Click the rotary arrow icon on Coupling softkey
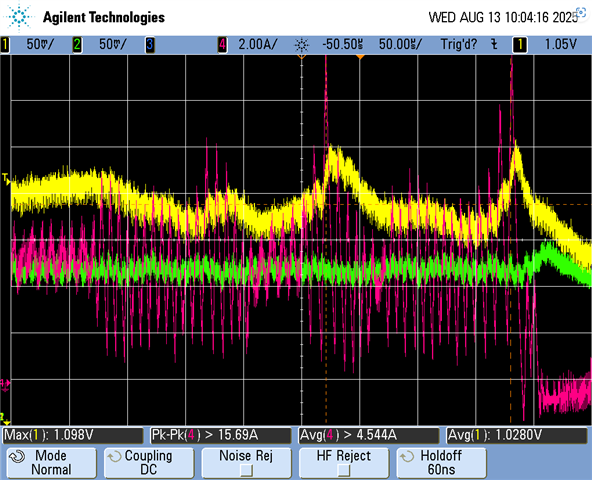Image resolution: width=592 pixels, height=480 pixels. (x=114, y=457)
